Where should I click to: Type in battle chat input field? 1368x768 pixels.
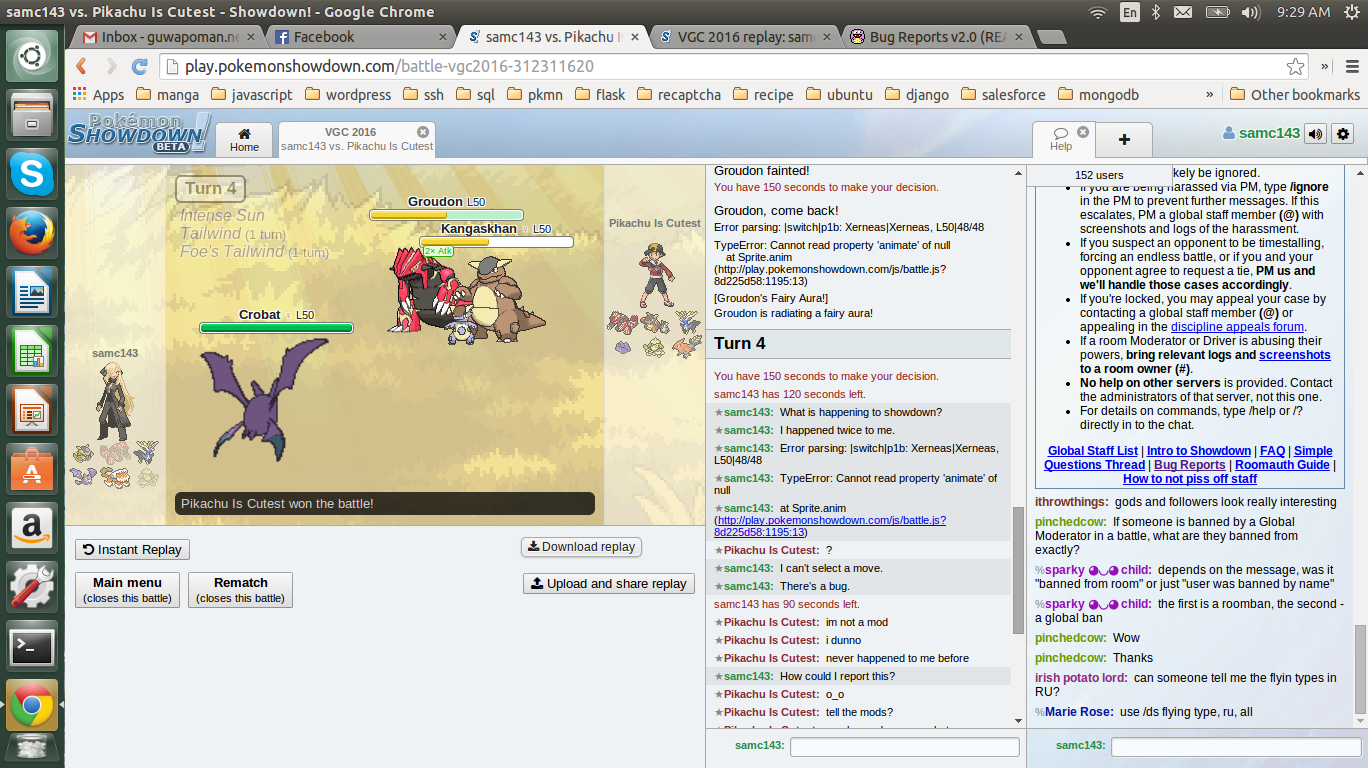pyautogui.click(x=904, y=747)
